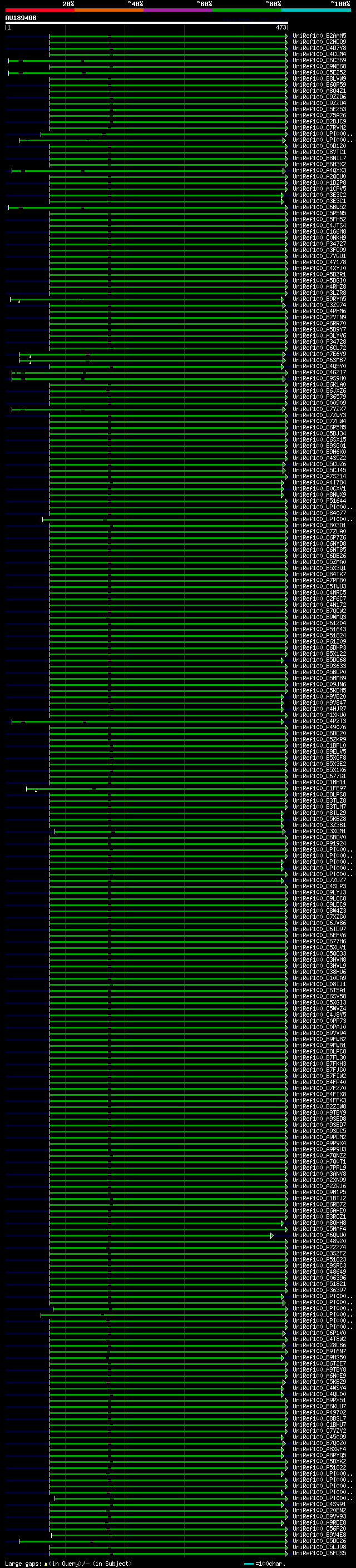Viewport: 356px width, 1568px height.
Task: Click the =100char. scale legend
Action: [264, 1563]
